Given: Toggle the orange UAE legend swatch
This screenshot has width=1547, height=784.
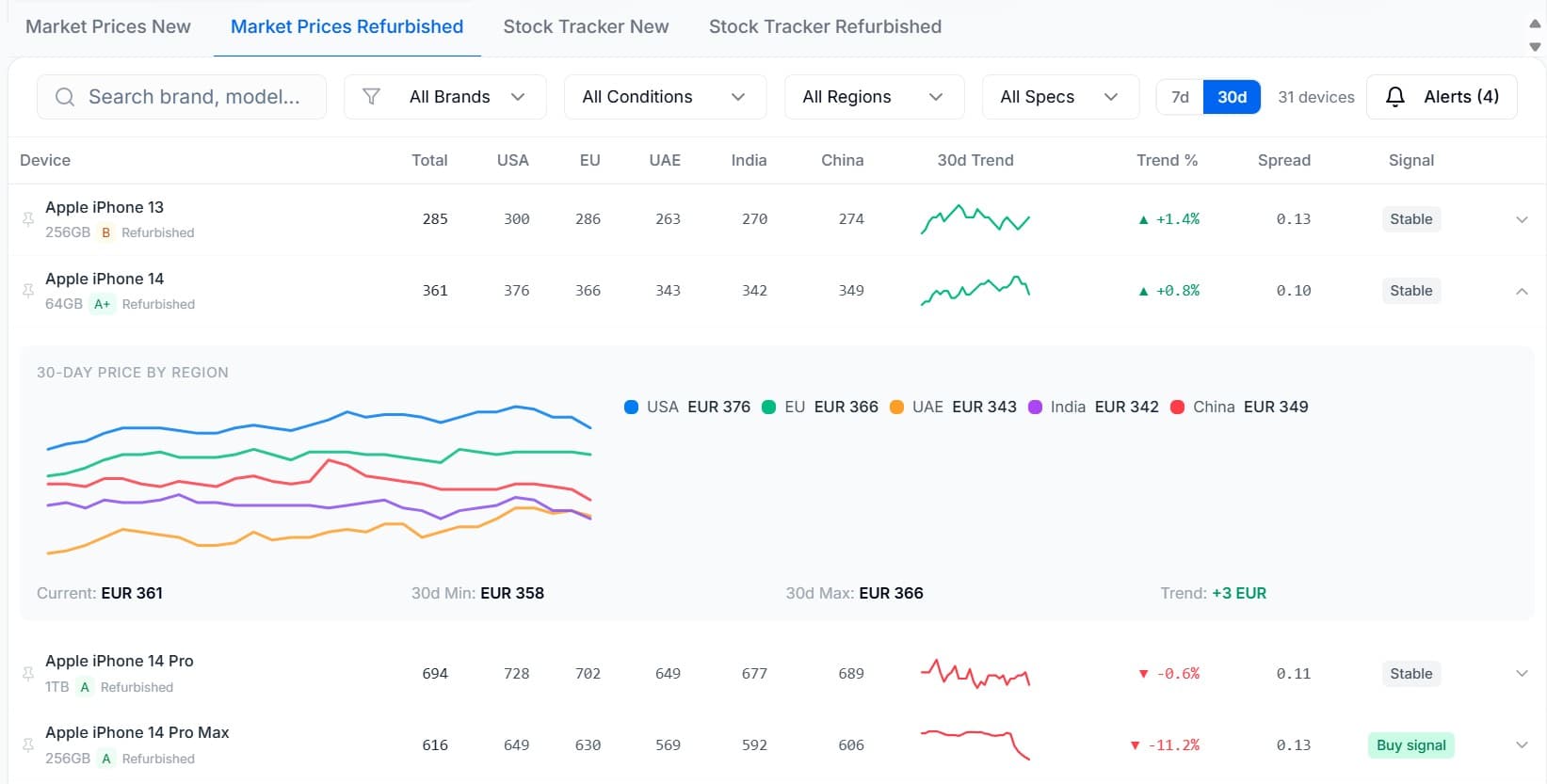Looking at the screenshot, I should (x=897, y=408).
